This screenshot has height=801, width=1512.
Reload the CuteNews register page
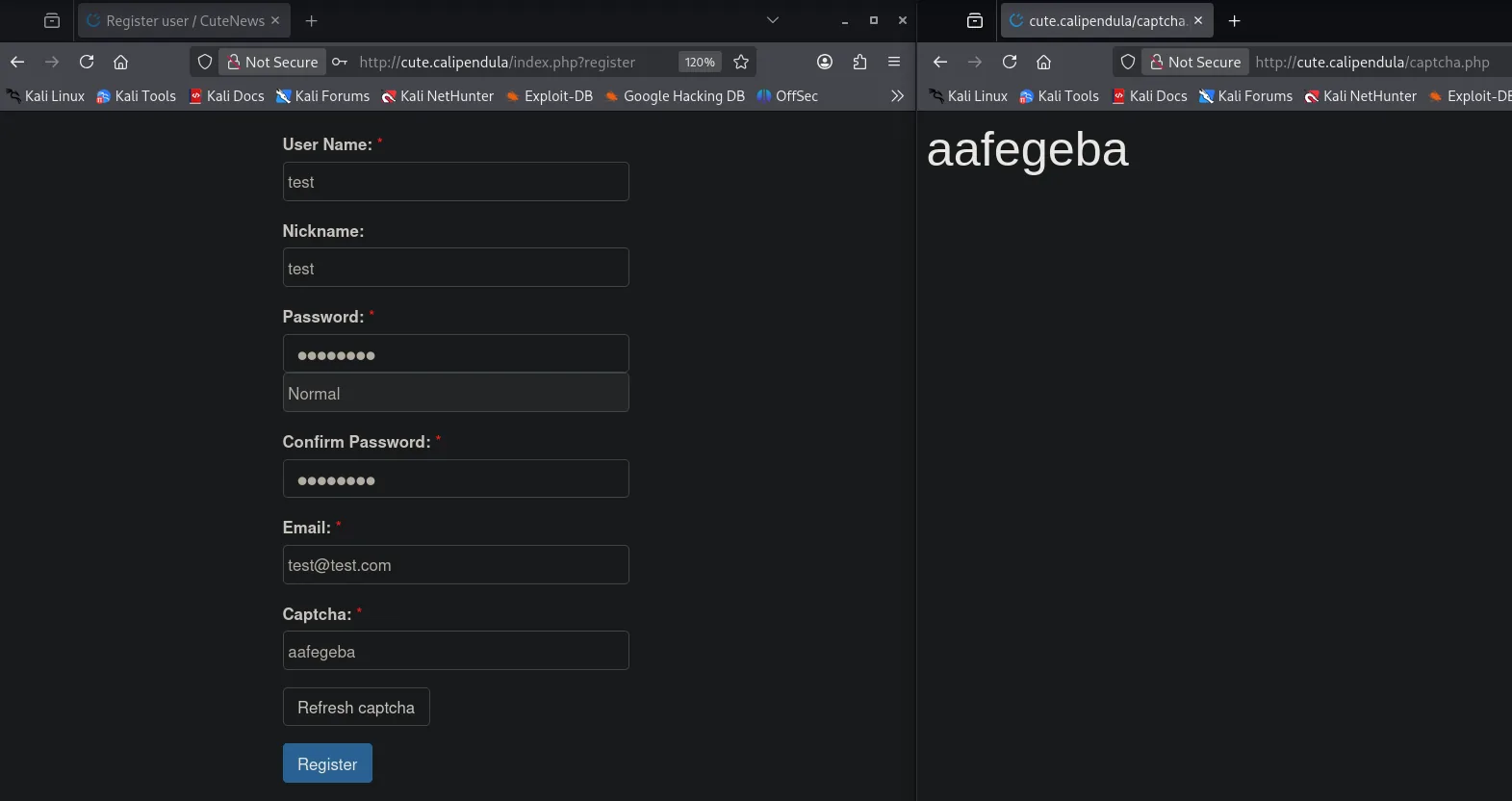click(87, 62)
